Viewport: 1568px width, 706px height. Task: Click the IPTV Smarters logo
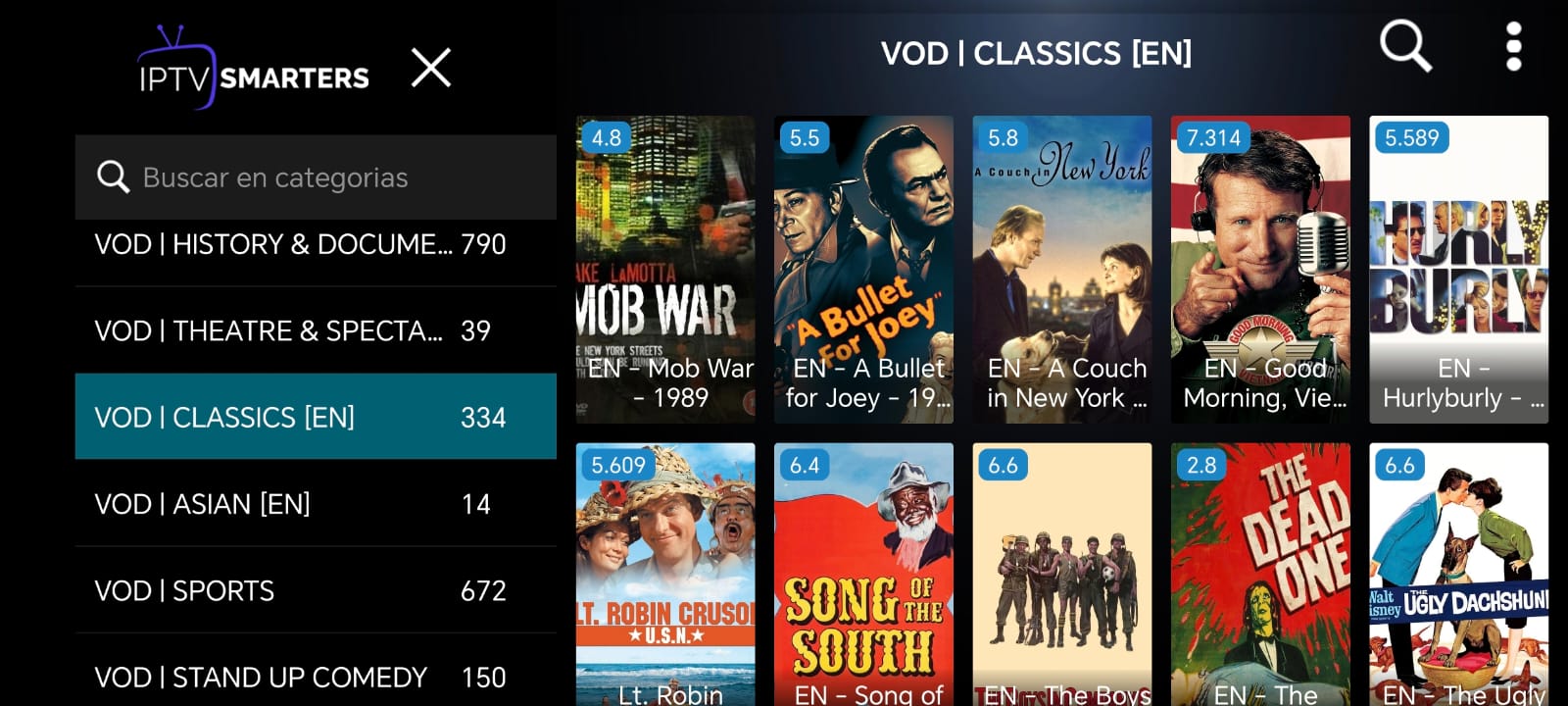[253, 69]
